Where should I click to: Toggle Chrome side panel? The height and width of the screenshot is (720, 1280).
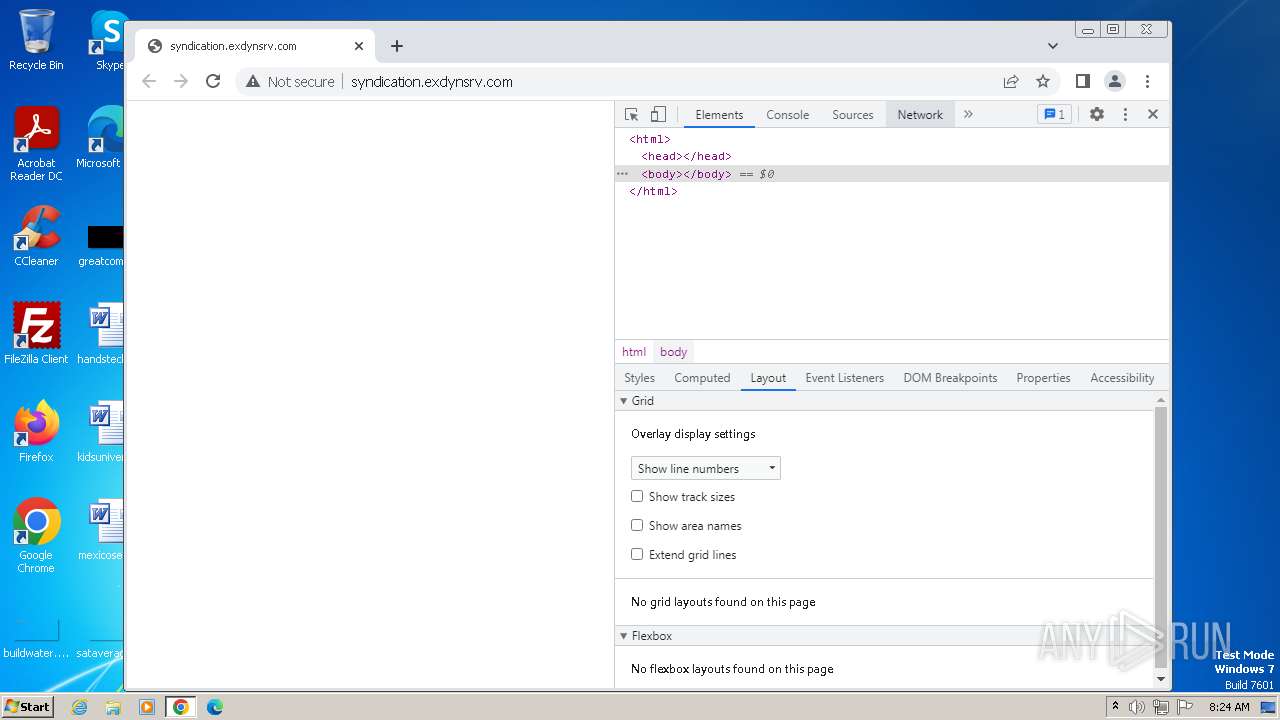pos(1082,82)
